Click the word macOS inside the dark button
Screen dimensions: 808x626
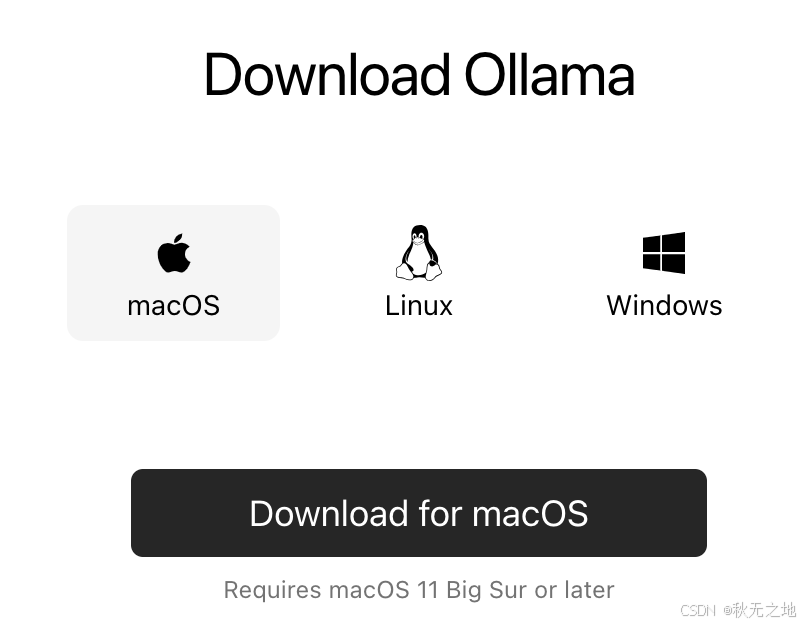[530, 514]
